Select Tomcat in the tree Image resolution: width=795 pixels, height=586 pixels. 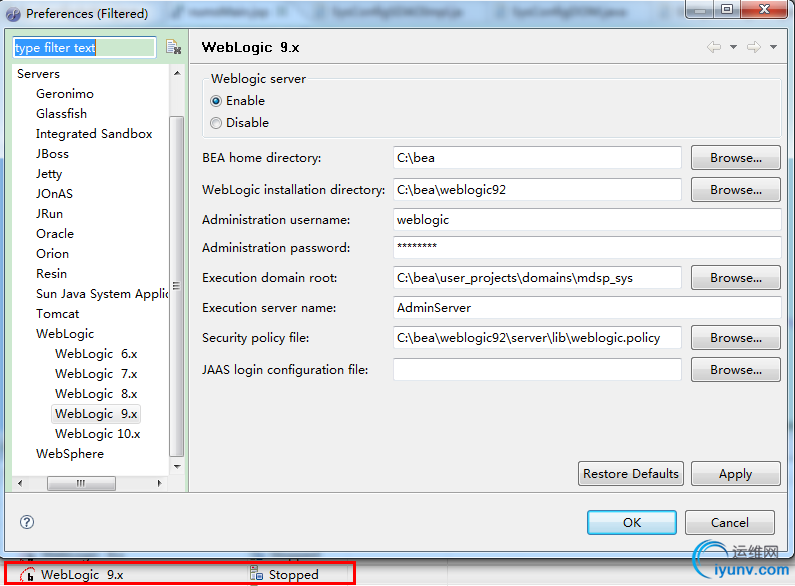[57, 314]
